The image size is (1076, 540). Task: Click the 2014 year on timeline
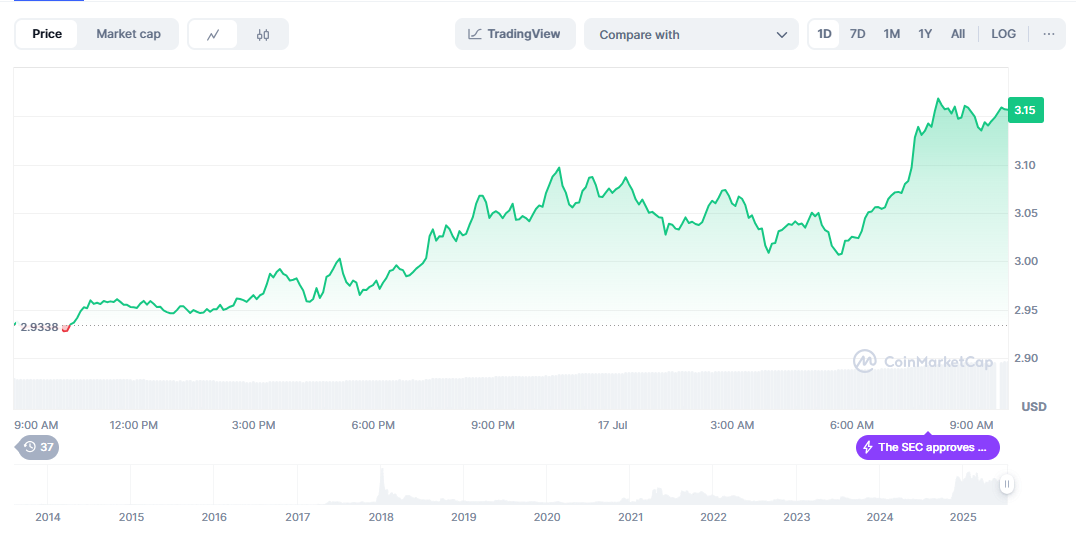tap(47, 517)
